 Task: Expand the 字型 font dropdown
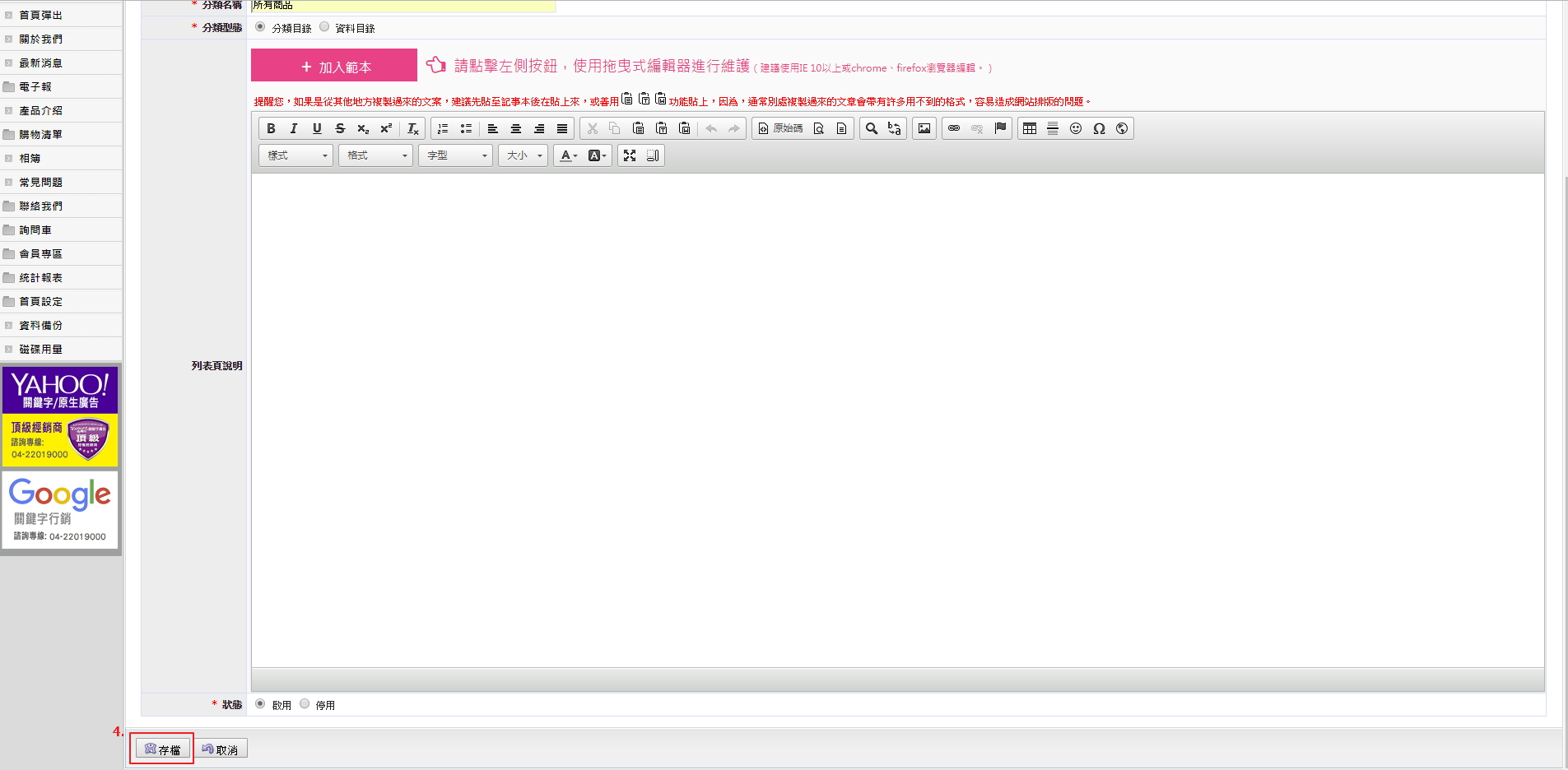(456, 155)
